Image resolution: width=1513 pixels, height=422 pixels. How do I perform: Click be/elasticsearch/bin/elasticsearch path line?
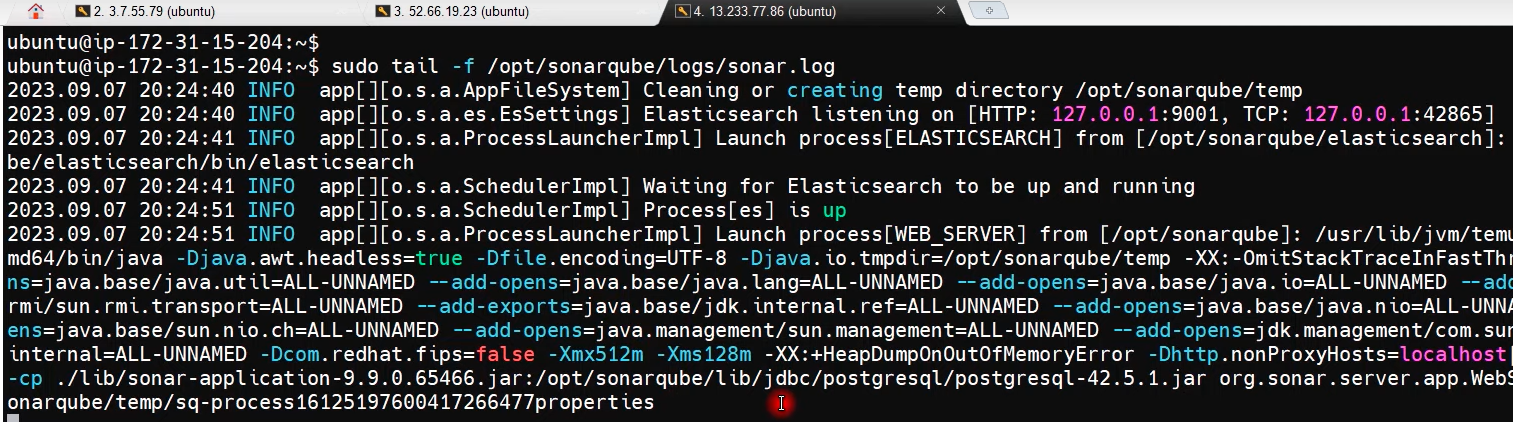(210, 162)
